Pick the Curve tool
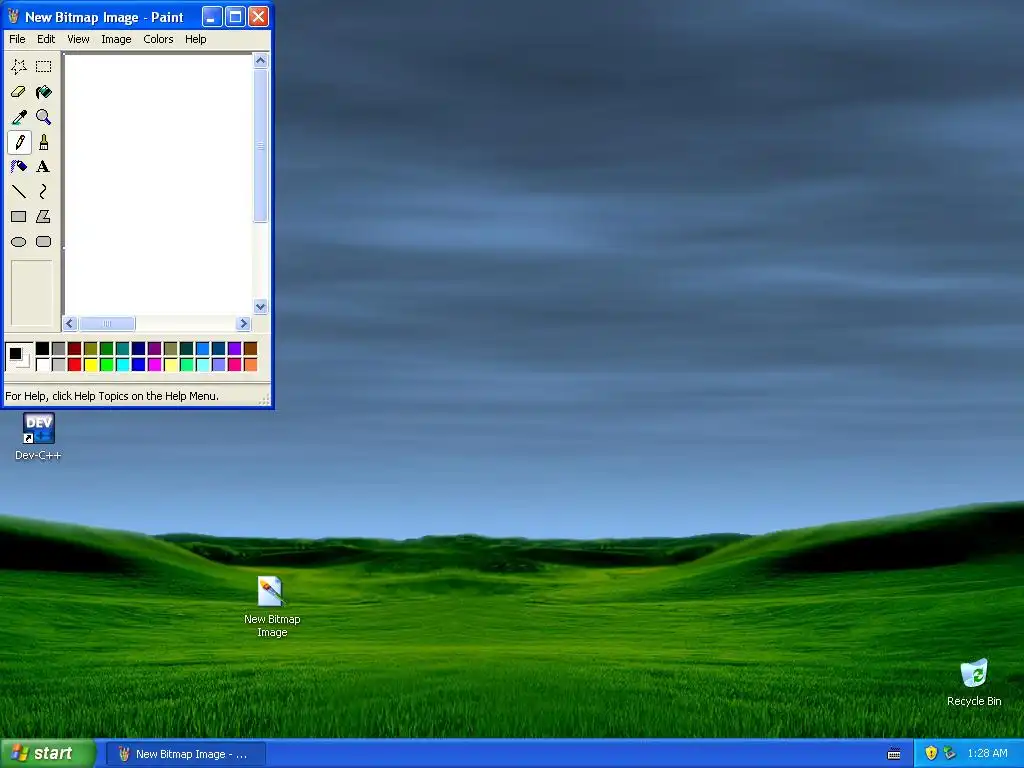1024x768 pixels. tap(44, 191)
